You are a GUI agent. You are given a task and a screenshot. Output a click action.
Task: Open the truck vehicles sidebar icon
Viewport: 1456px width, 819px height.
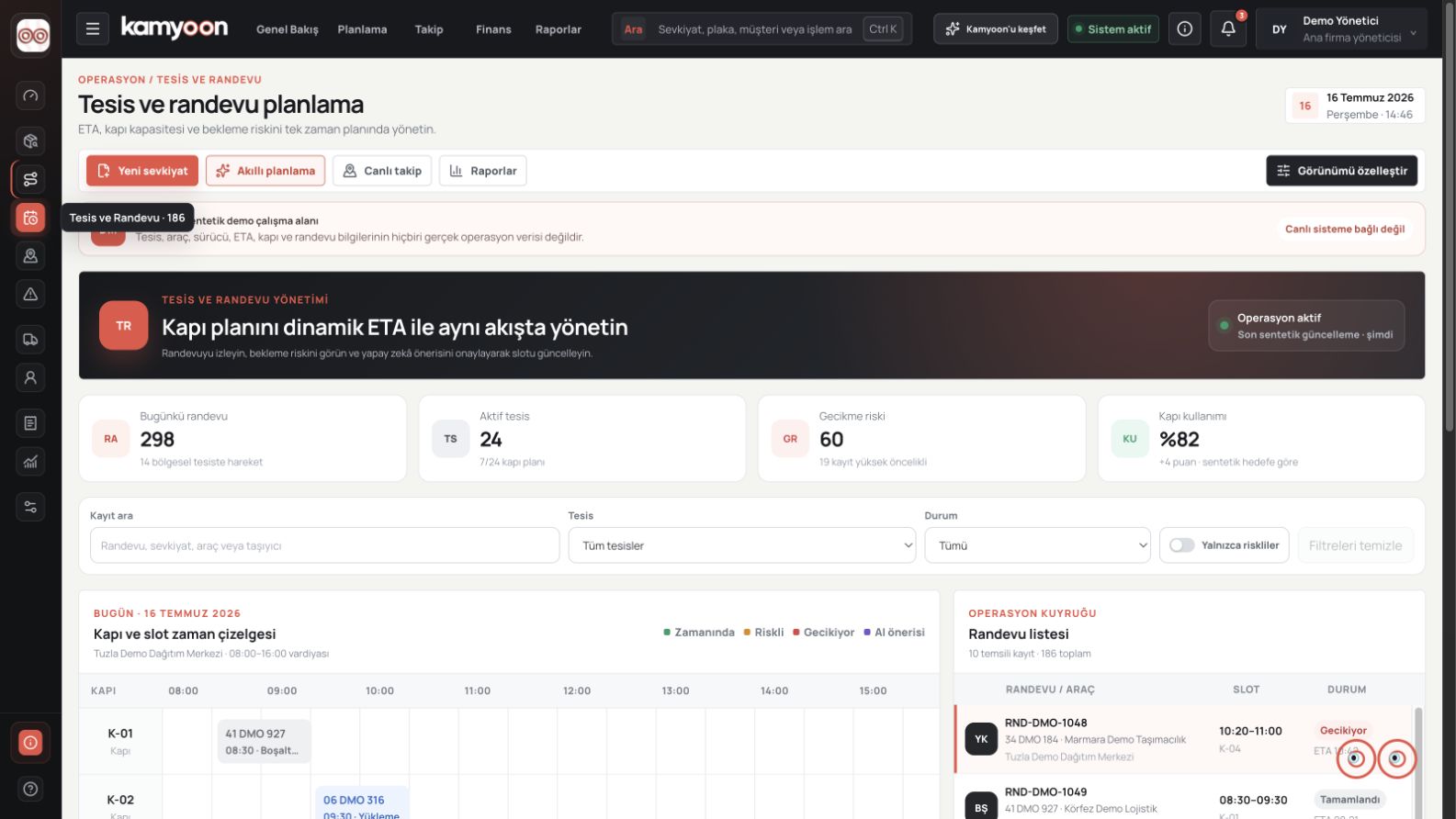(30, 340)
